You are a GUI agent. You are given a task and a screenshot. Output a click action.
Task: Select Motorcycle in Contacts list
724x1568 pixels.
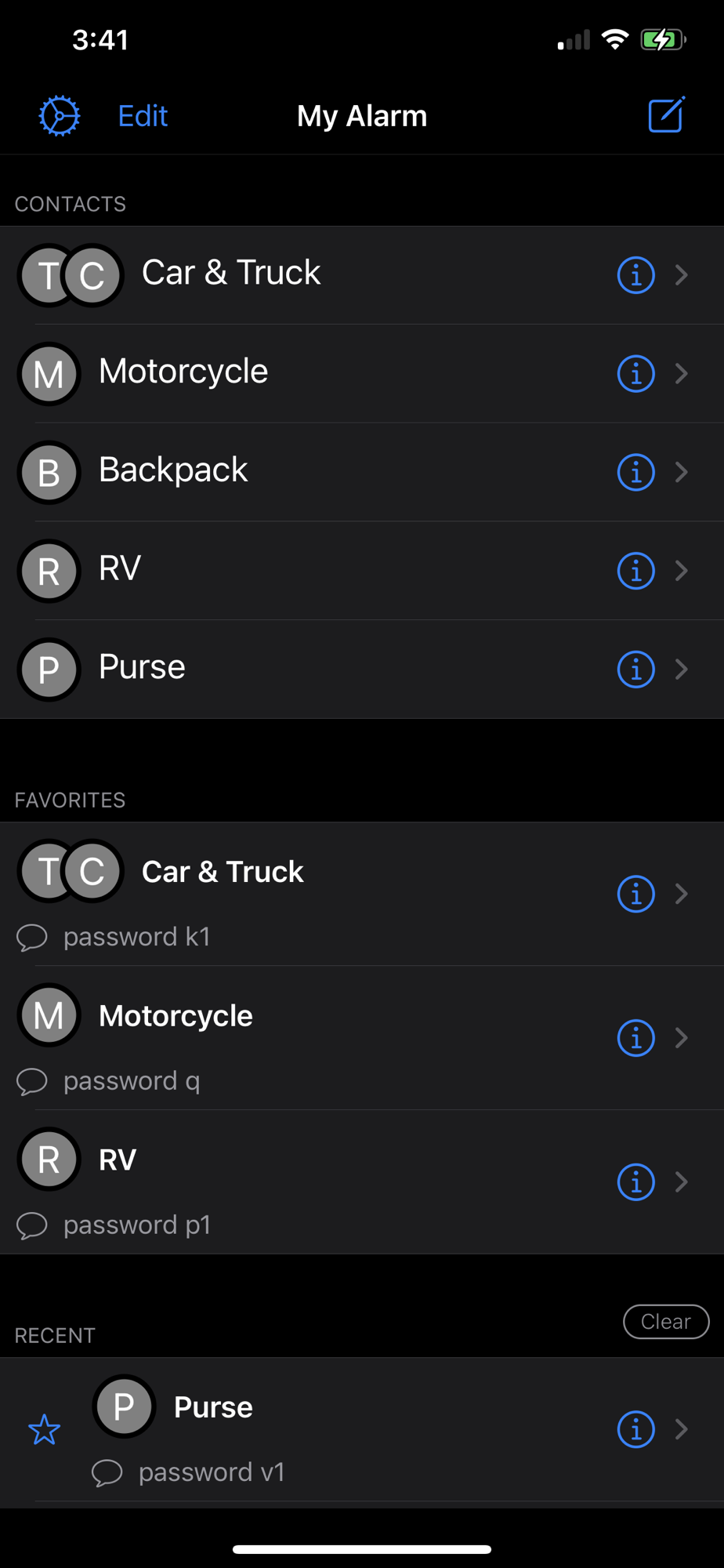pyautogui.click(x=362, y=373)
